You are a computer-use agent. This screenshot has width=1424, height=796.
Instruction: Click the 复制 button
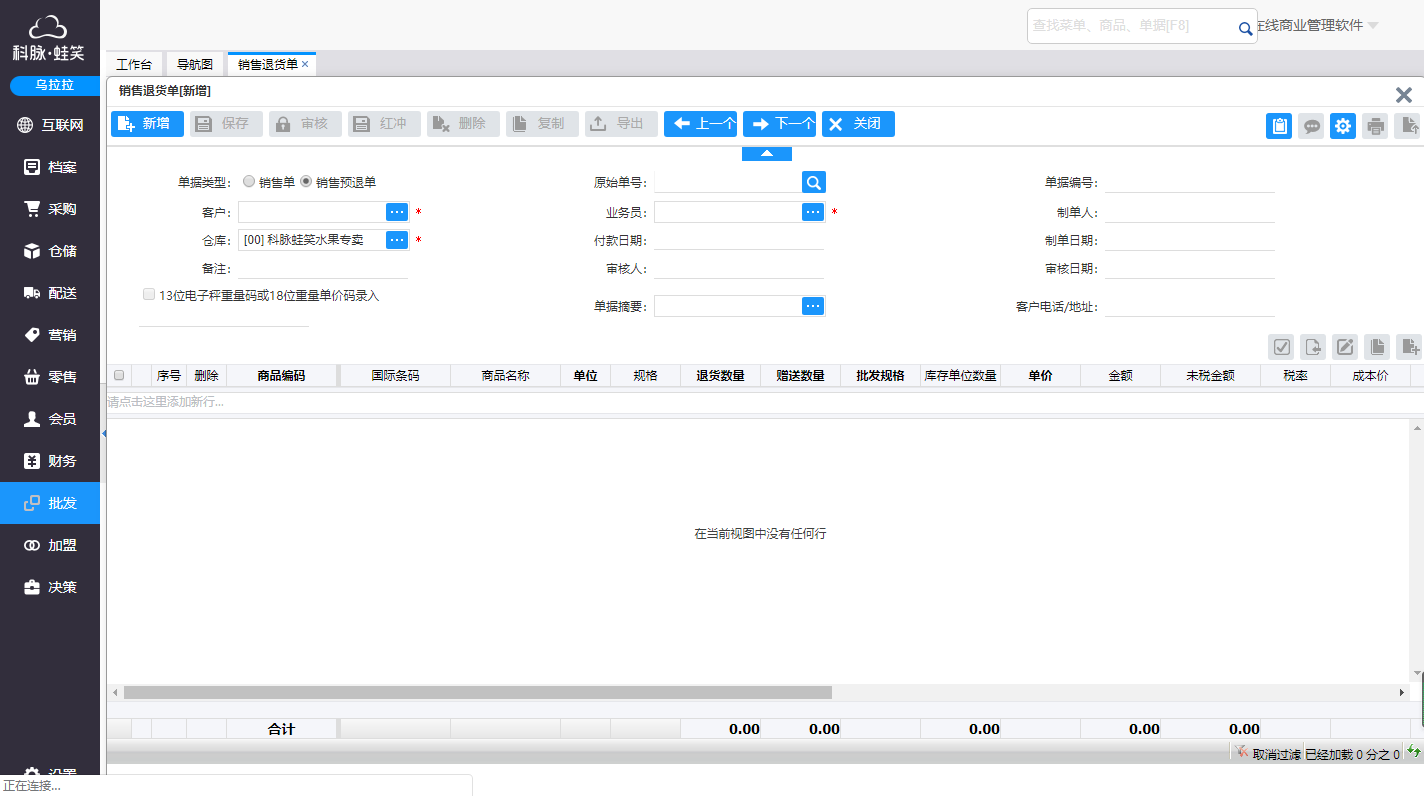click(542, 124)
